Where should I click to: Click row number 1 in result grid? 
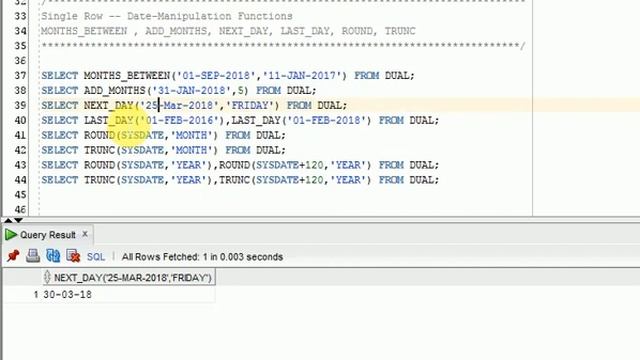click(x=36, y=295)
